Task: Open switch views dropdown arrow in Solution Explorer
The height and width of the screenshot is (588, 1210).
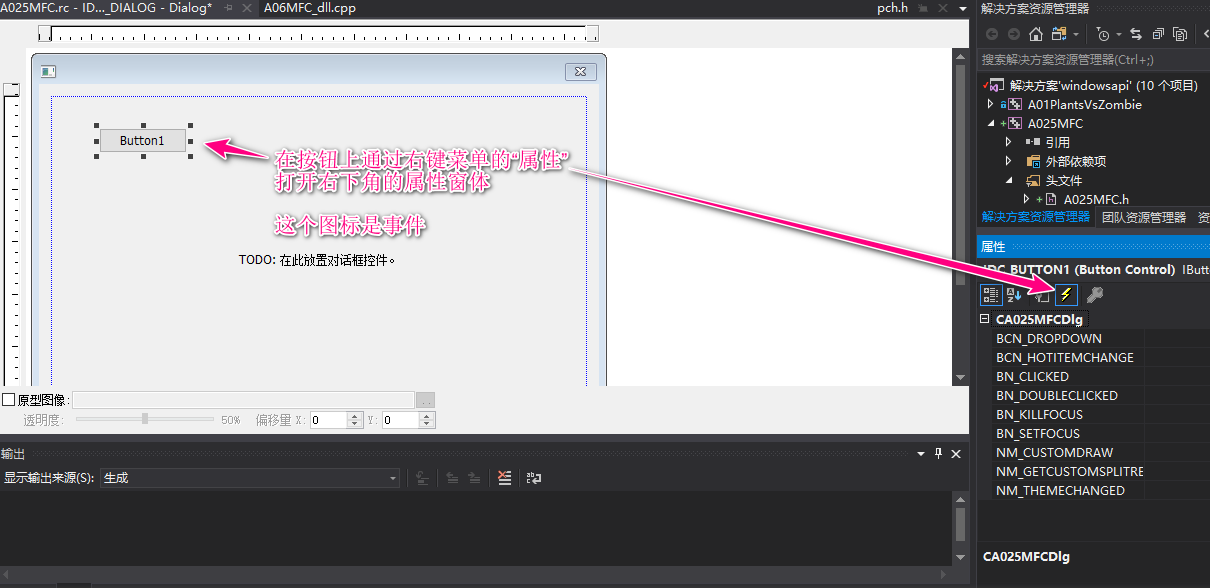Action: coord(1076,34)
